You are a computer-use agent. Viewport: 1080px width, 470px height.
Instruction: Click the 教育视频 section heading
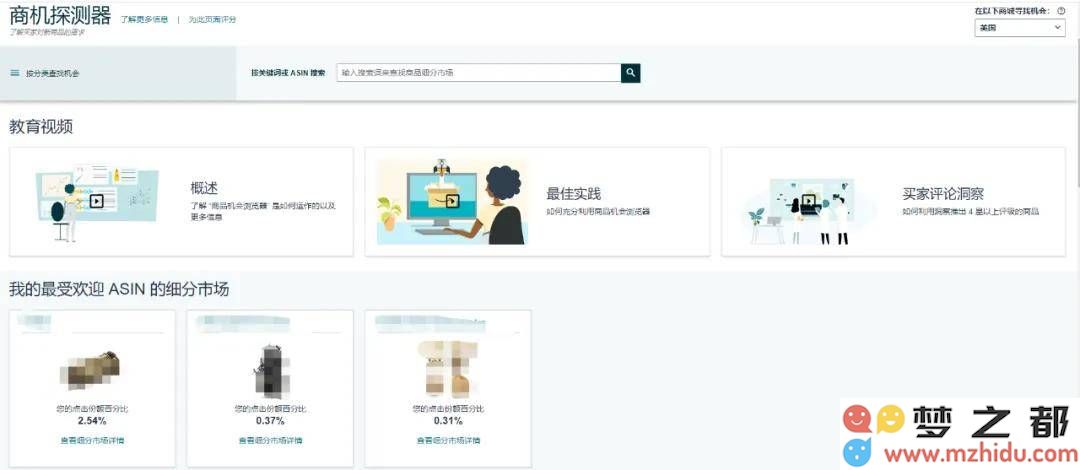click(x=41, y=127)
